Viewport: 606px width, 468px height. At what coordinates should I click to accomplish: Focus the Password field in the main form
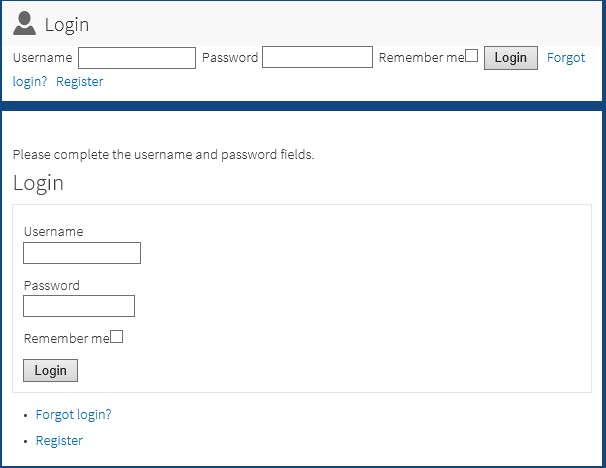coord(79,306)
